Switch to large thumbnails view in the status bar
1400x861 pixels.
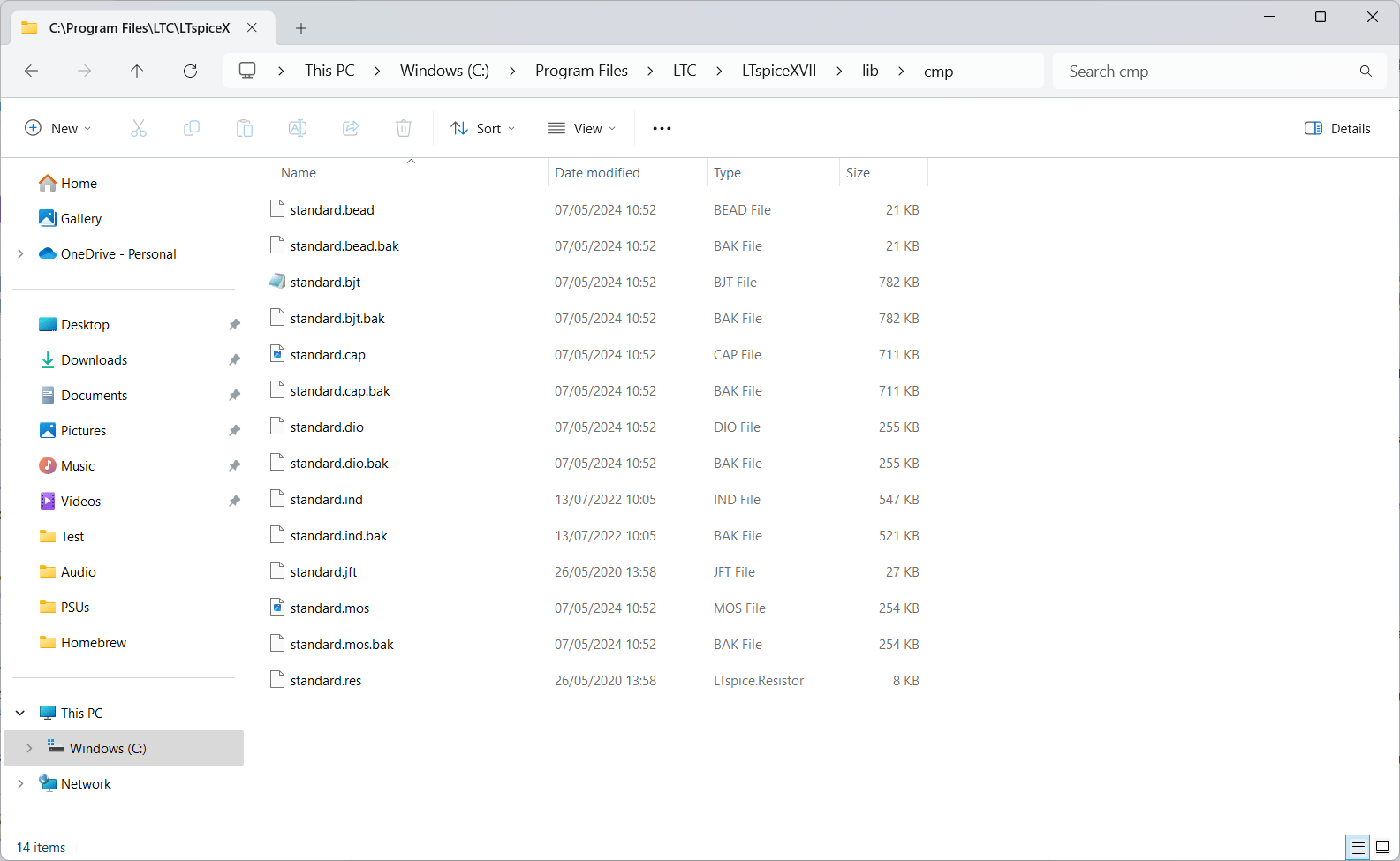point(1382,848)
